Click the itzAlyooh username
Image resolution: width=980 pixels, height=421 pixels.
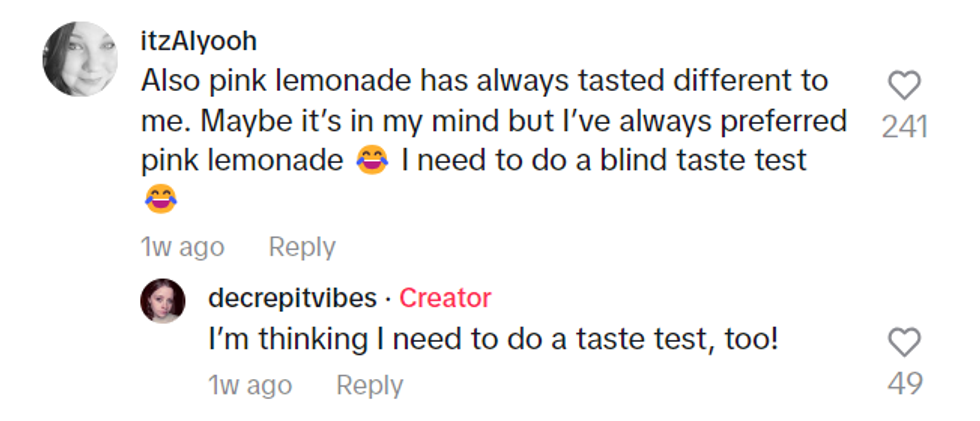point(199,41)
